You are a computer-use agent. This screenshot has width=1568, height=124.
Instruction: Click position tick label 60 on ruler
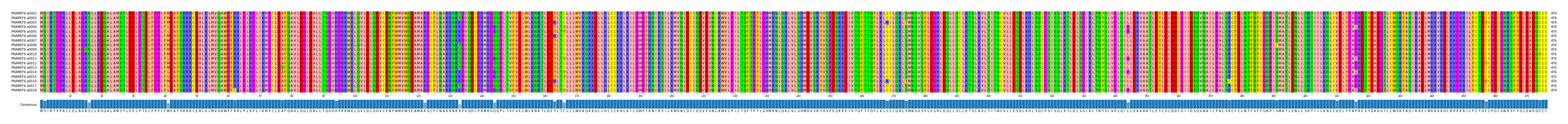coord(228,96)
